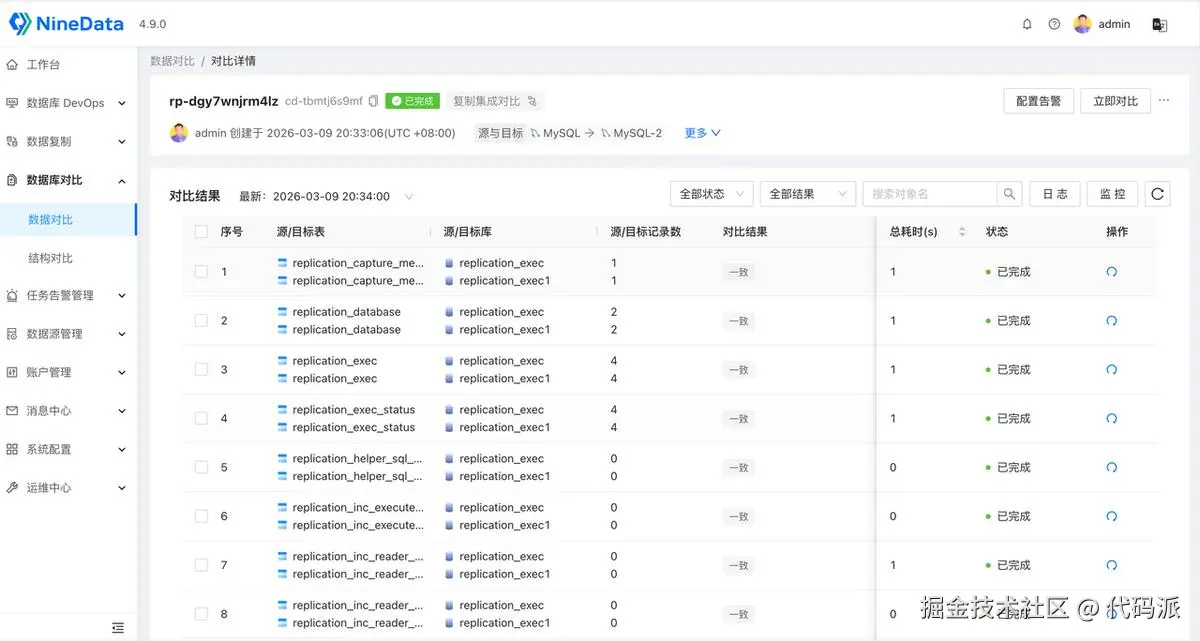This screenshot has height=641, width=1200.
Task: Open the 全部状态 status filter dropdown
Action: (711, 194)
